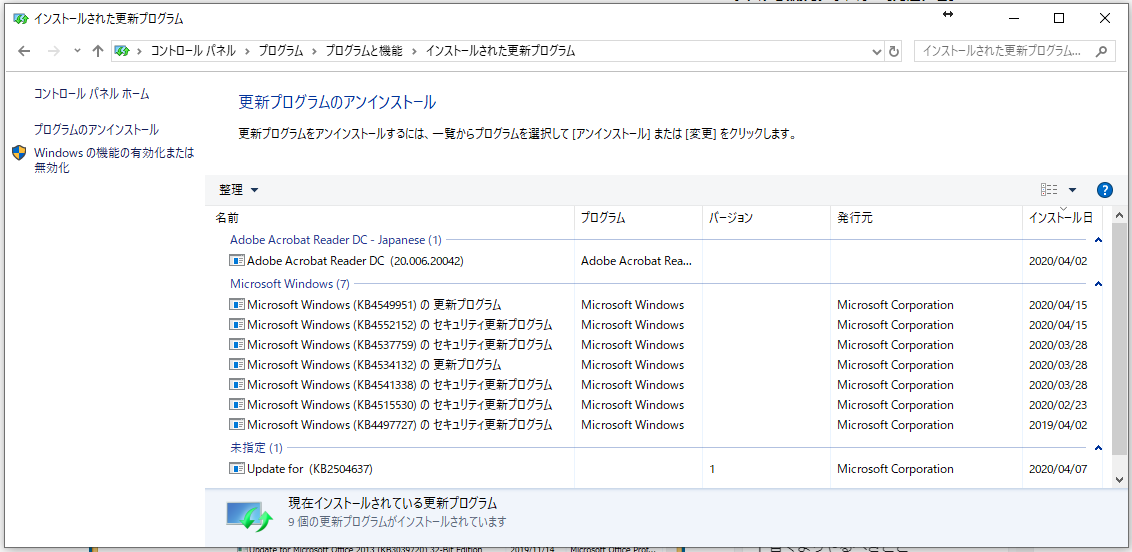Open Windows の機能の有効化または無効化 link
The width and height of the screenshot is (1132, 552).
coord(114,160)
